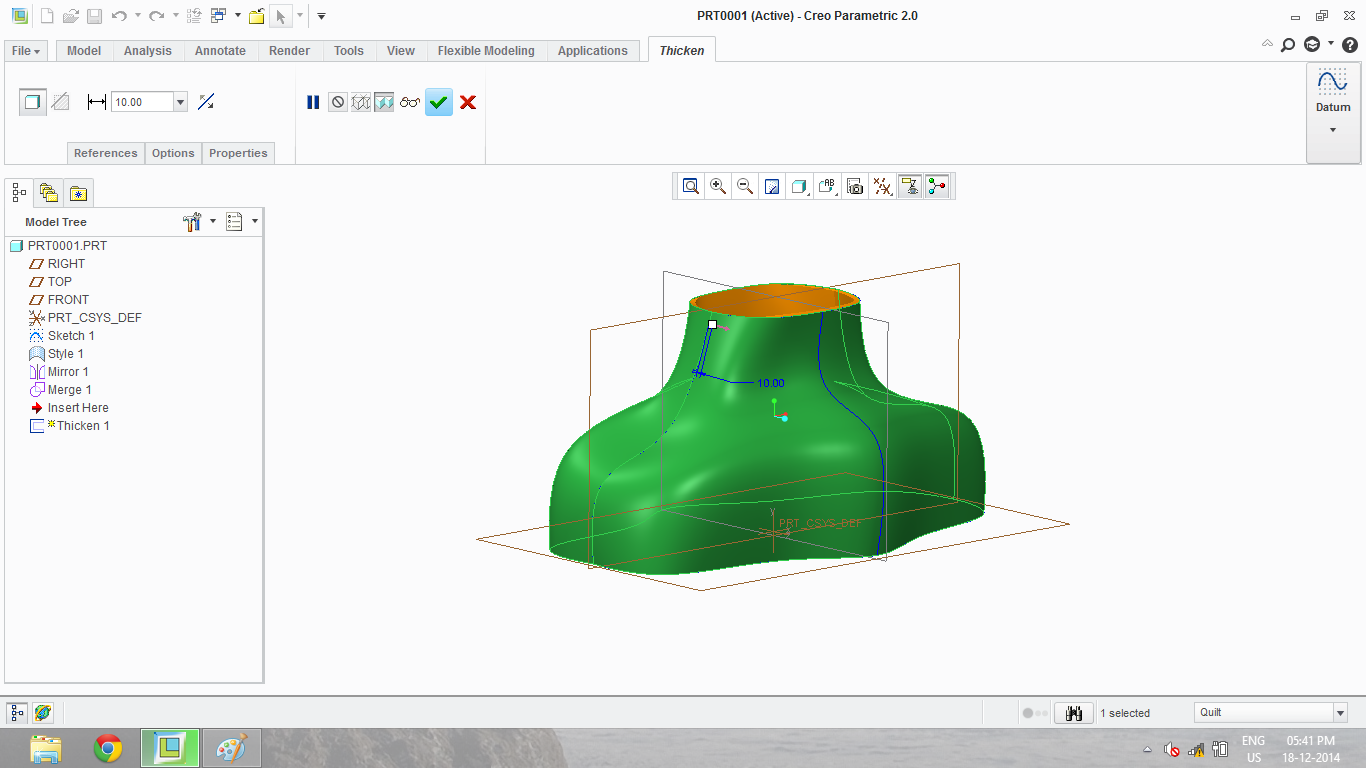
Task: Pause the Thicken feature tool
Action: [x=313, y=102]
